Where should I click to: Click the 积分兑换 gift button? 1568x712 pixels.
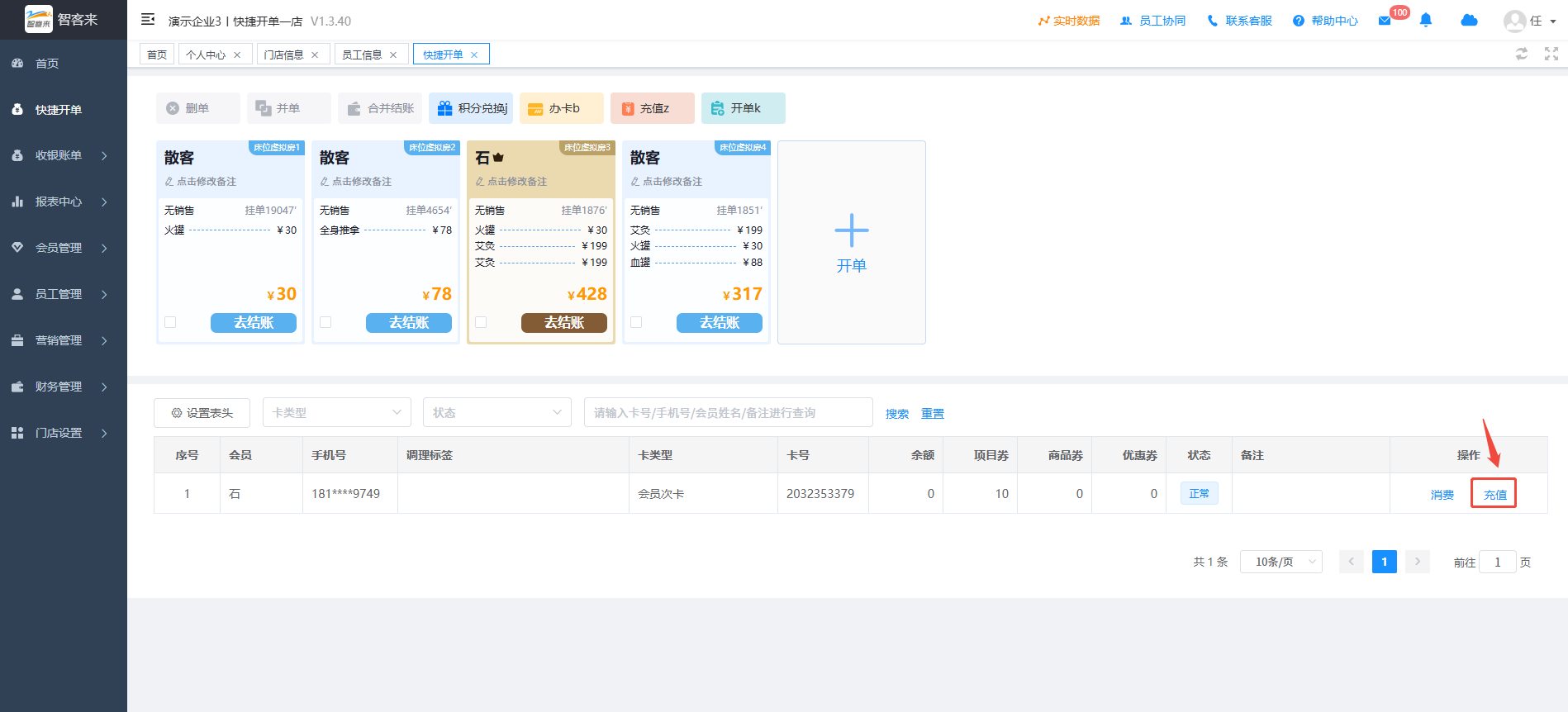(x=470, y=108)
